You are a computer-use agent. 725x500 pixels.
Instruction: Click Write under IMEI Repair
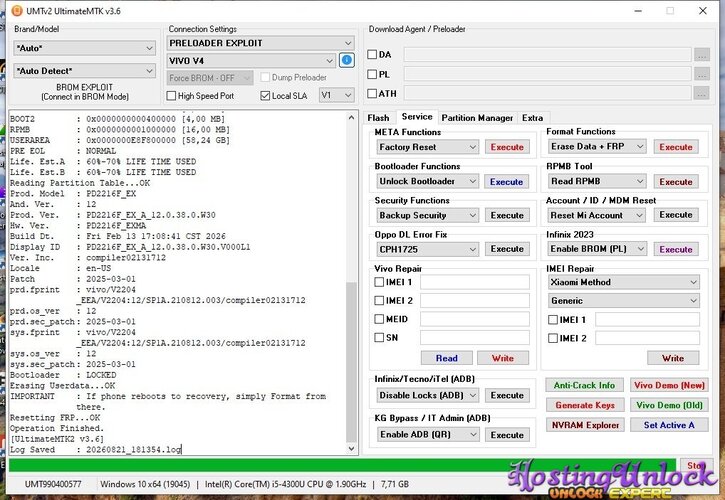coord(673,358)
